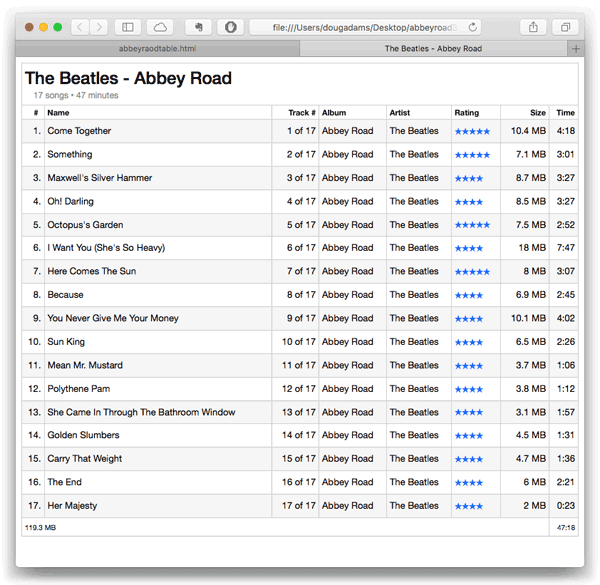The width and height of the screenshot is (600, 585).
Task: Select Octopus's Garden song name
Action: point(85,225)
